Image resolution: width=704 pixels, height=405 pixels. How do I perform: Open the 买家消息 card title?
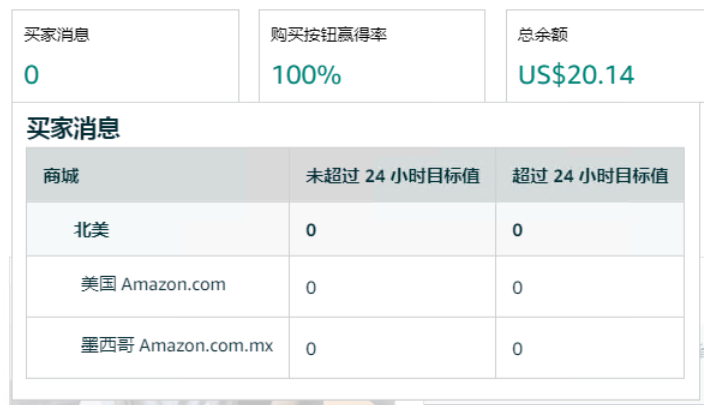click(x=57, y=35)
